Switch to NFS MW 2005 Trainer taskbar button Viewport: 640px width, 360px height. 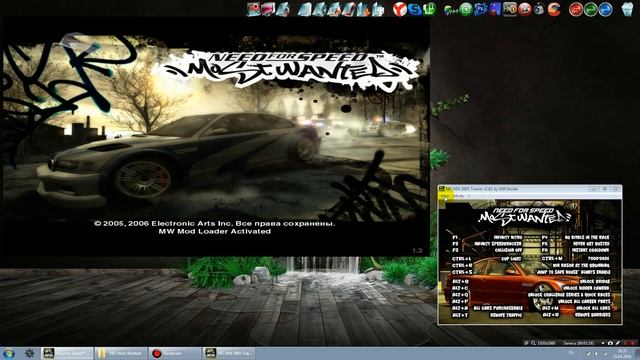(229, 353)
